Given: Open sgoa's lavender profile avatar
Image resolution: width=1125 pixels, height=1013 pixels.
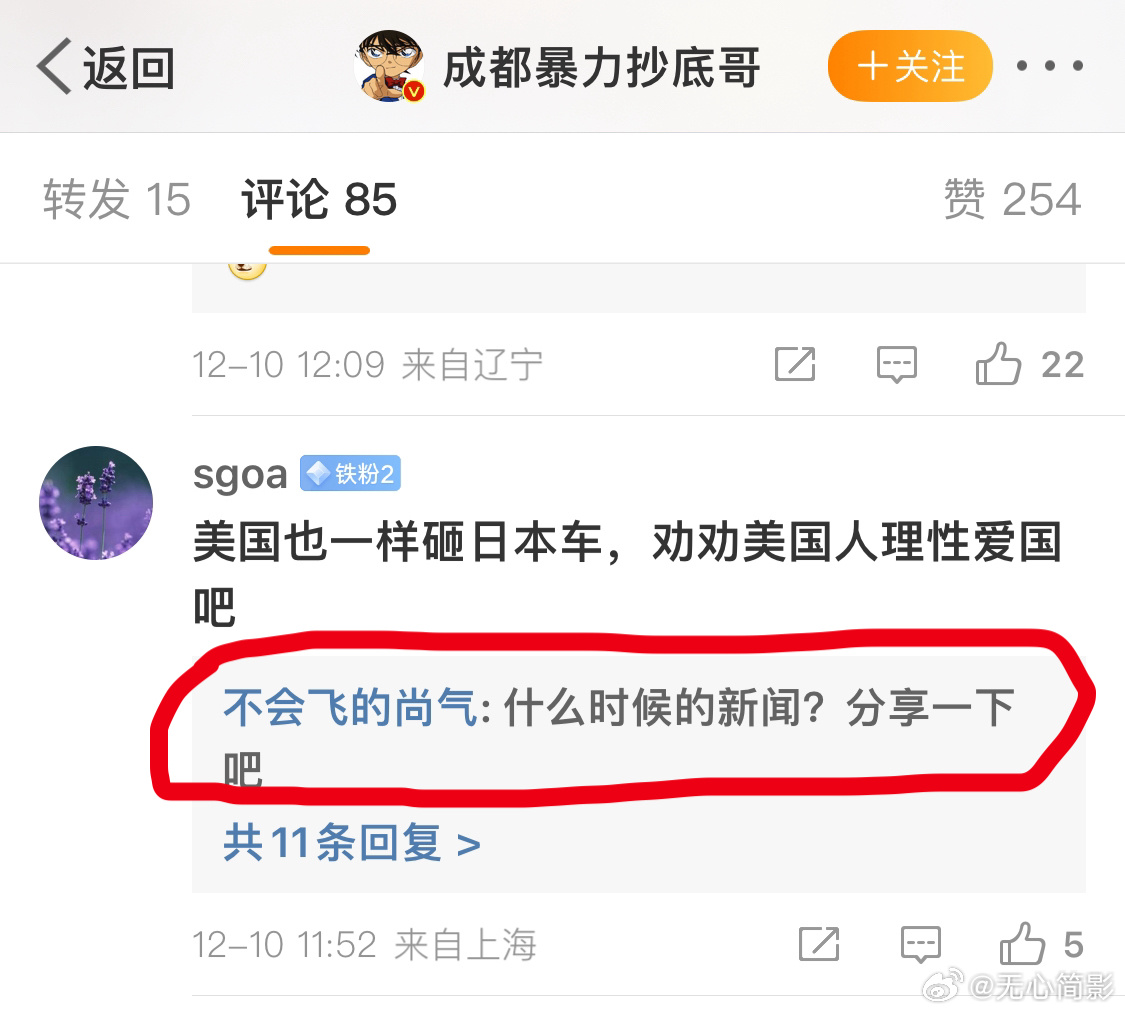Looking at the screenshot, I should [96, 503].
